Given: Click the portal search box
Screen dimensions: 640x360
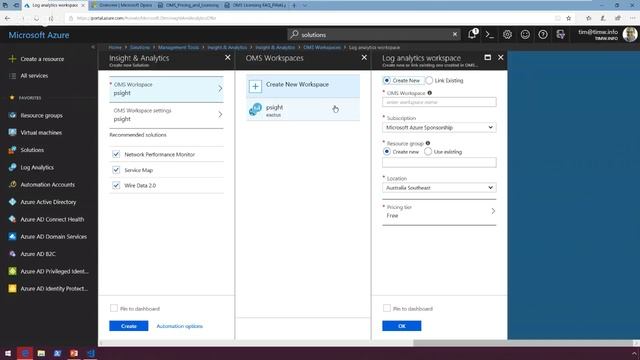Looking at the screenshot, I should (x=374, y=35).
